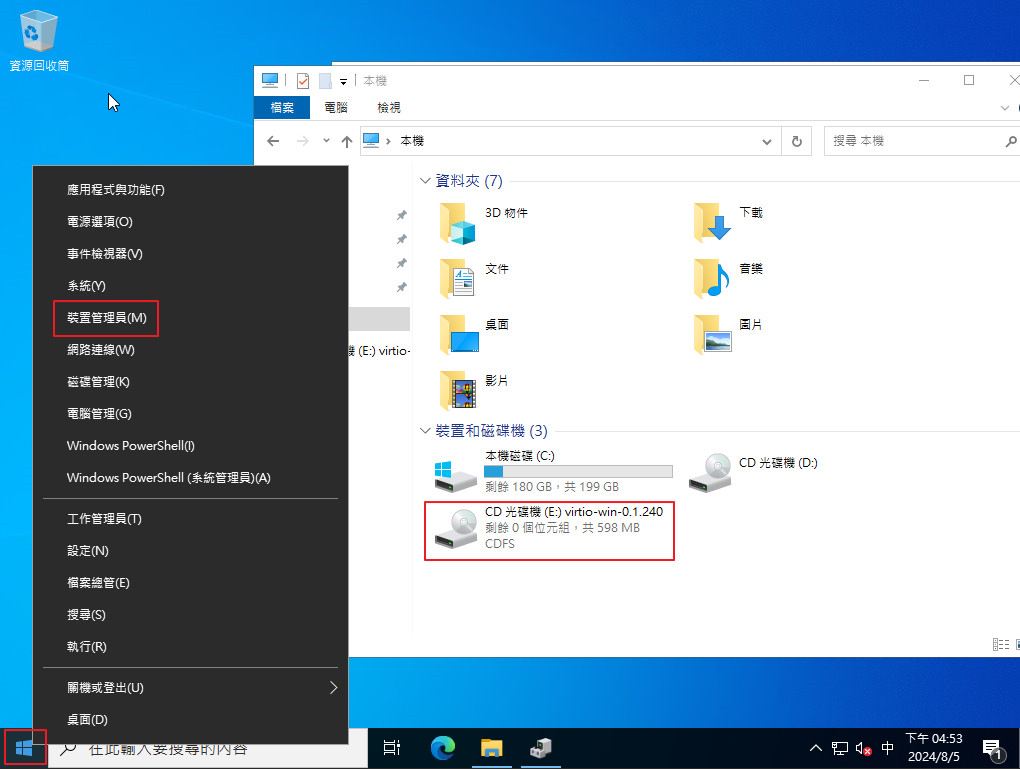Image resolution: width=1020 pixels, height=769 pixels.
Task: Open the address bar history dropdown
Action: coord(766,142)
